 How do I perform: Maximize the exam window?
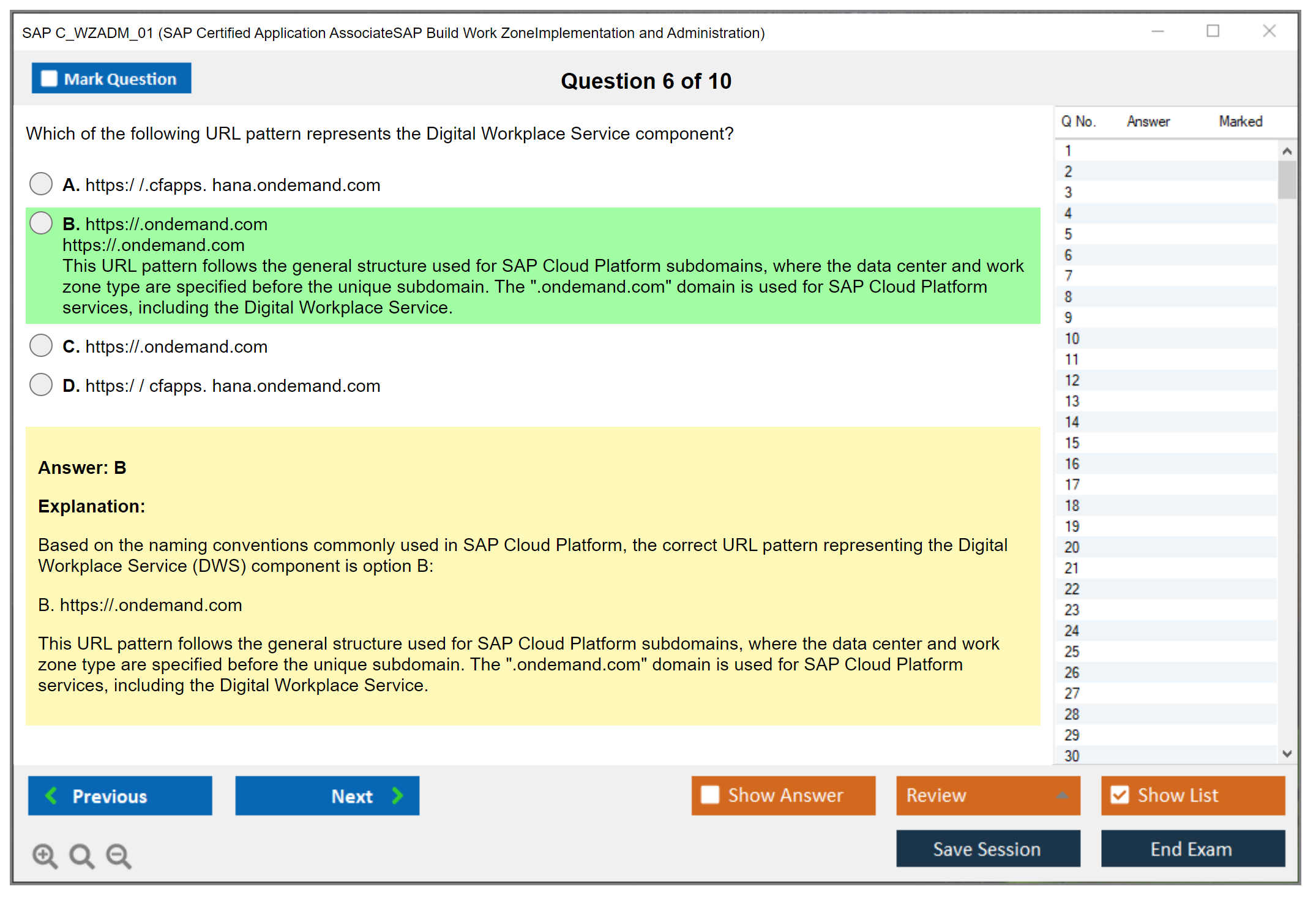[1213, 31]
